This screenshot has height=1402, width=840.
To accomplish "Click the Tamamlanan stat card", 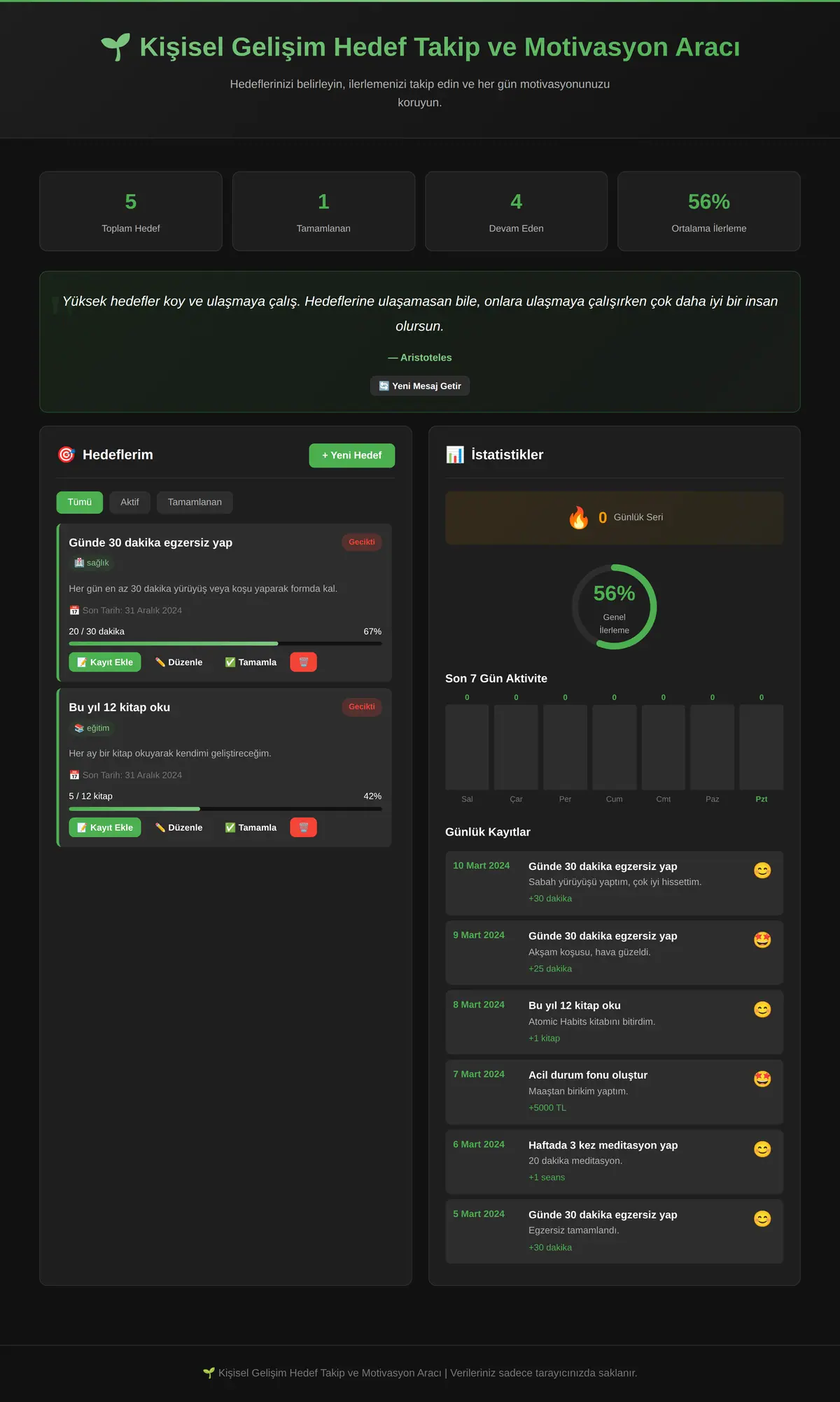I will pyautogui.click(x=323, y=211).
